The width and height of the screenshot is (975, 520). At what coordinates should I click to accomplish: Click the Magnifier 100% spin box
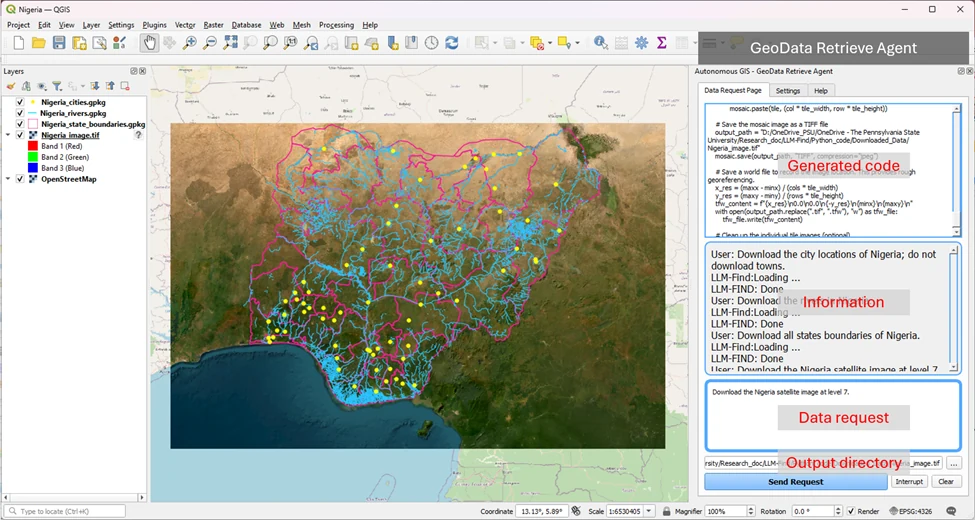tap(729, 511)
